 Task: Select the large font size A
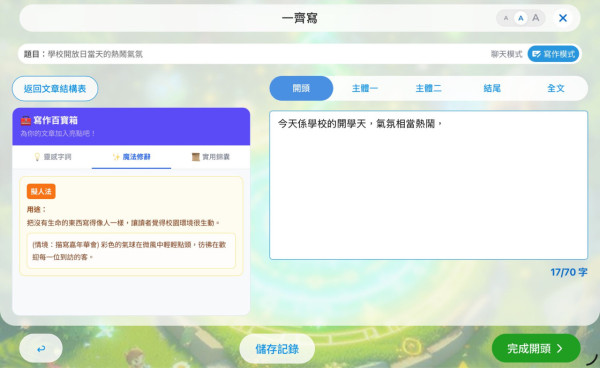536,18
